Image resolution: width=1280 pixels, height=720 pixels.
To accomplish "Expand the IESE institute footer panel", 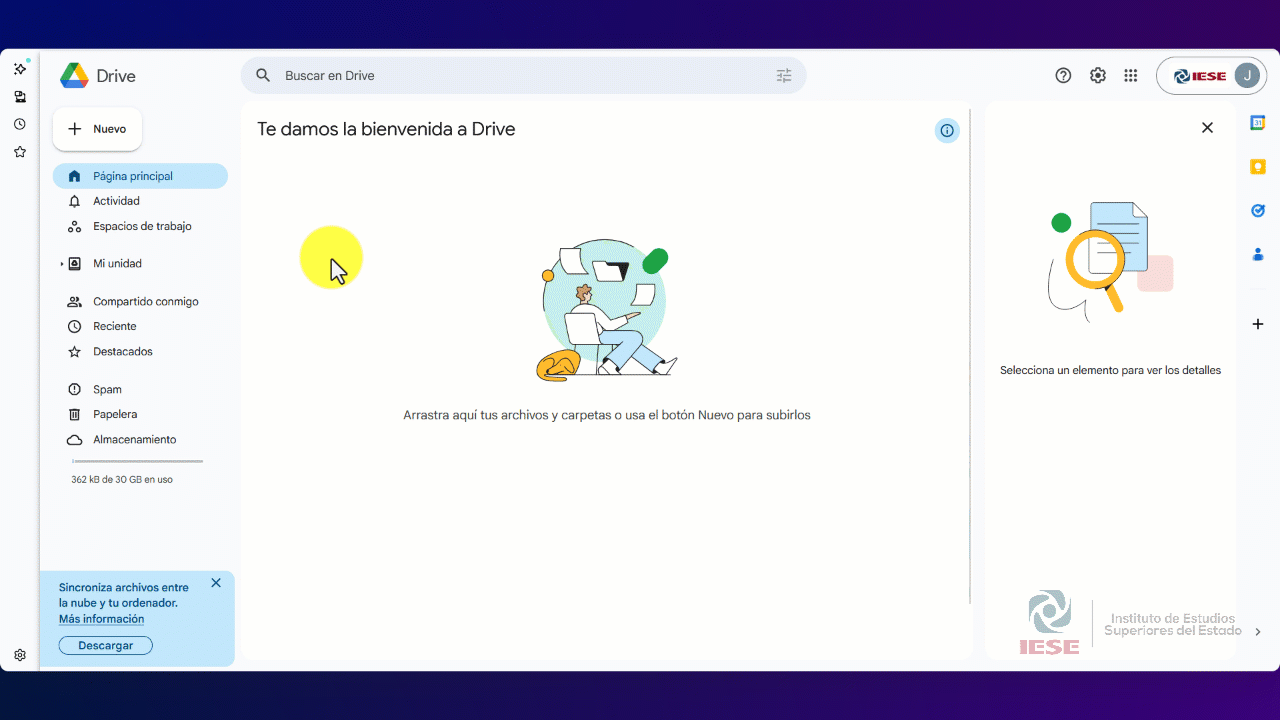I will tap(1258, 631).
